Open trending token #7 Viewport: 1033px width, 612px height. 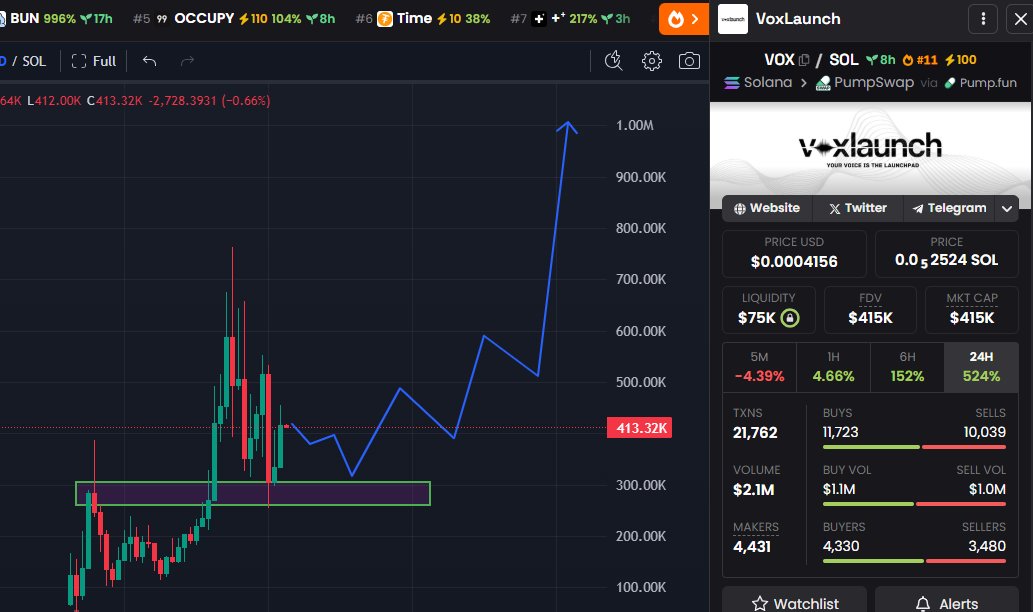pyautogui.click(x=571, y=18)
